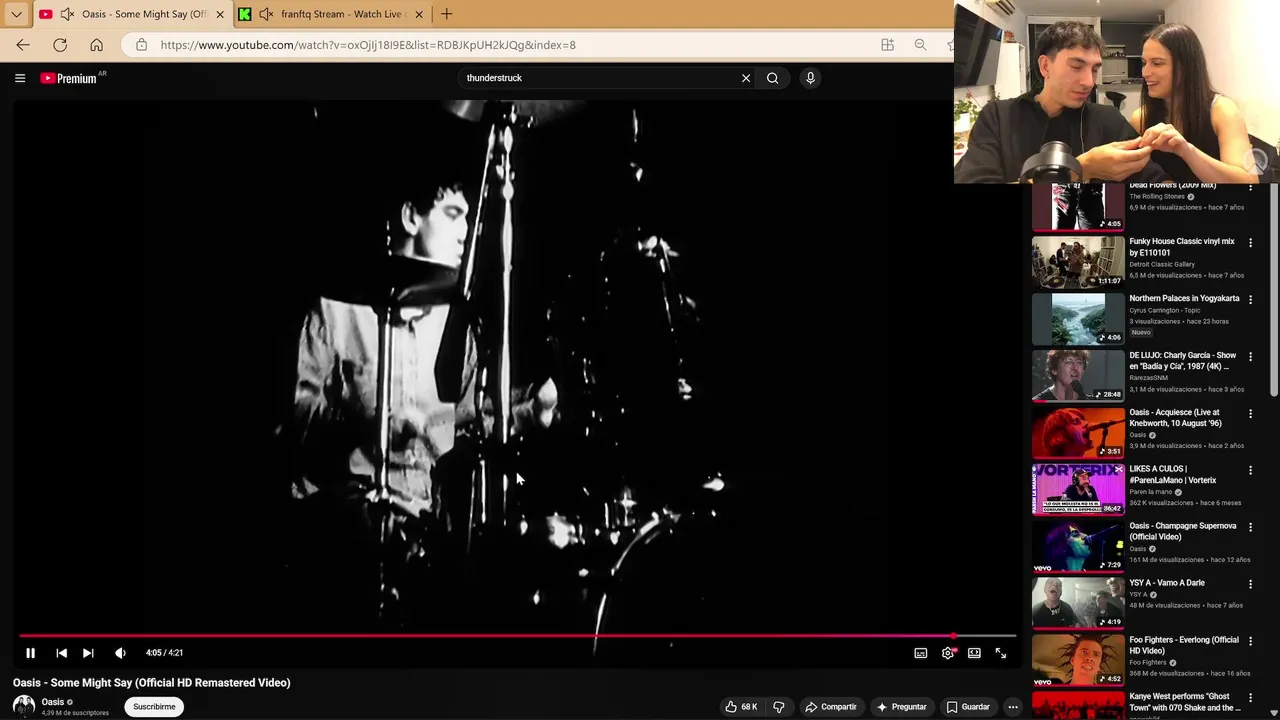
Task: Open options for Oasis Acquiesce
Action: tap(1250, 414)
